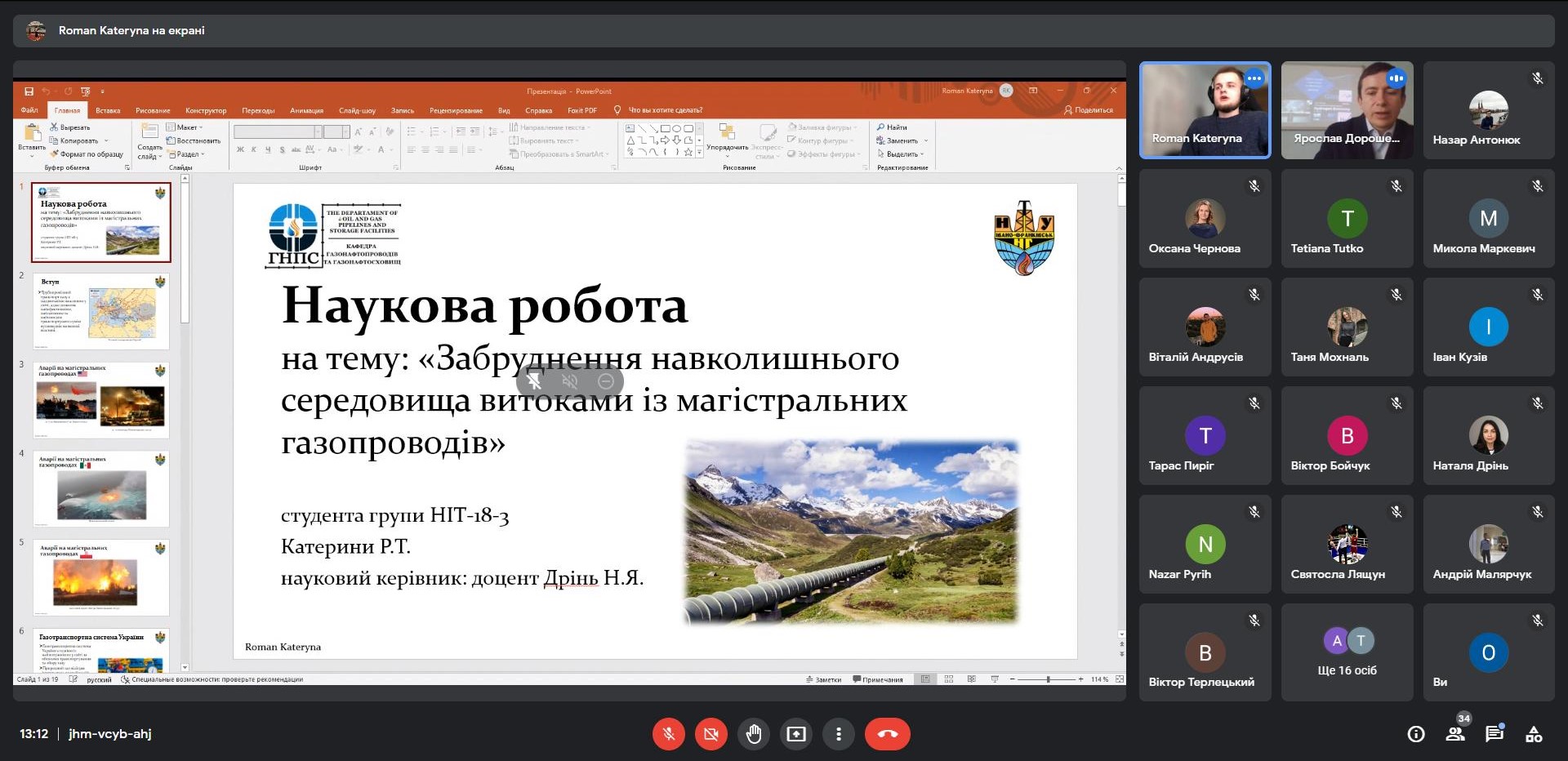Apply underline formatting with the Ч icon
This screenshot has height=761, width=1568.
click(x=267, y=149)
